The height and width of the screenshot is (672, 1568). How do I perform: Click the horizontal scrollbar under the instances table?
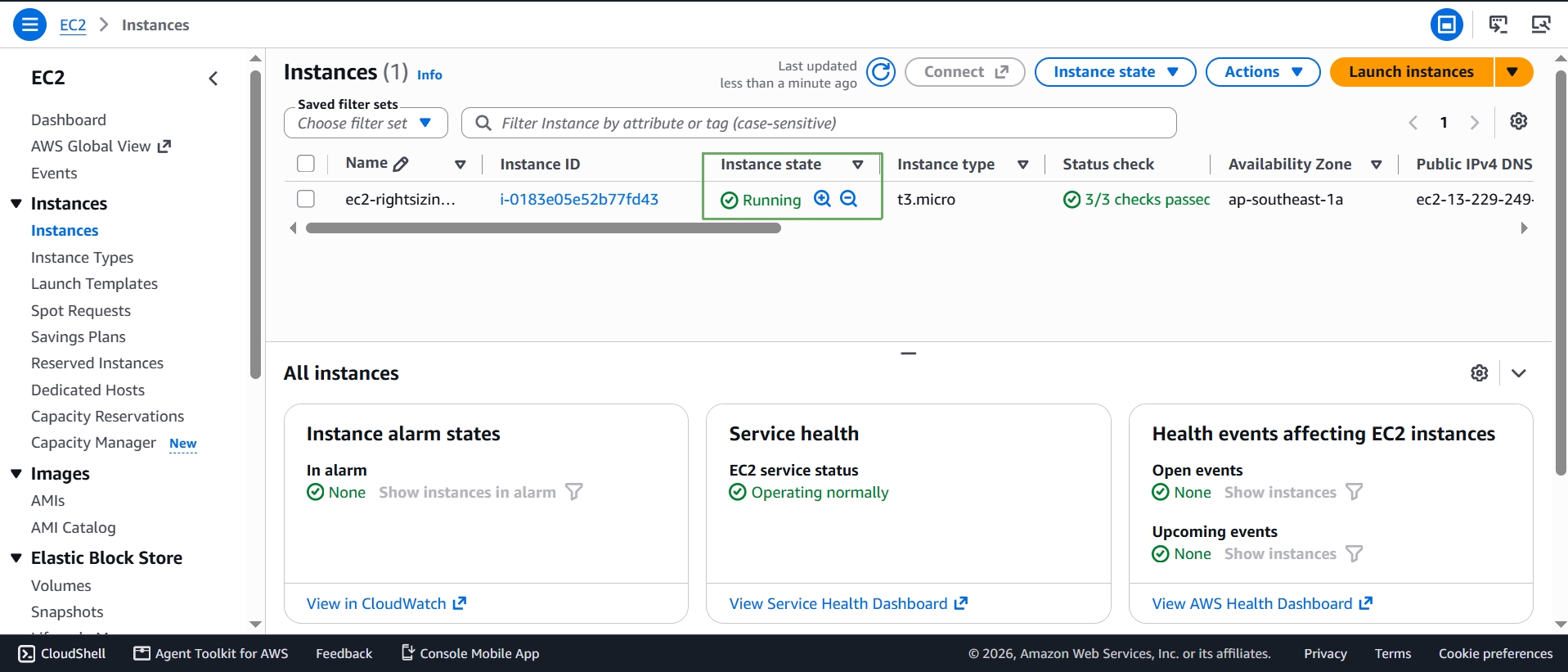click(543, 228)
